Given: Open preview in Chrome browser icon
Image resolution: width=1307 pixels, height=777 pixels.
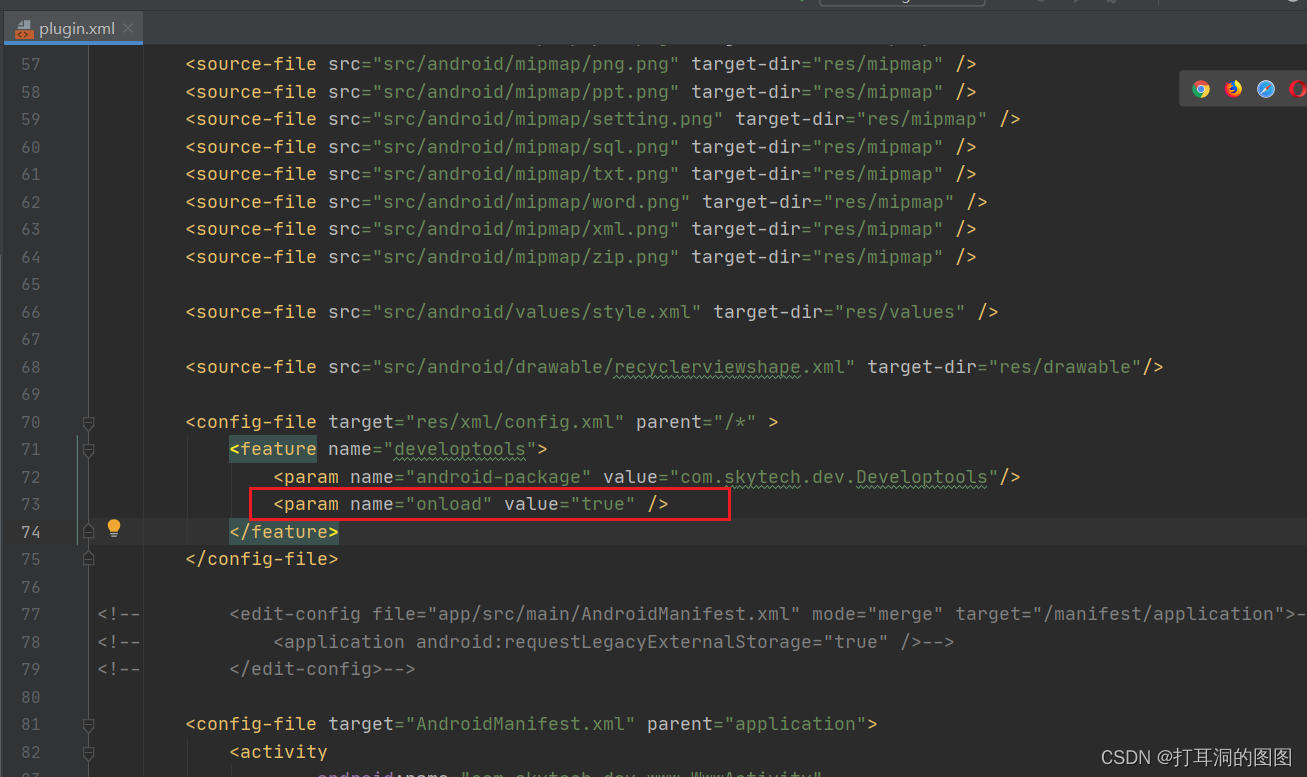Looking at the screenshot, I should click(1201, 89).
